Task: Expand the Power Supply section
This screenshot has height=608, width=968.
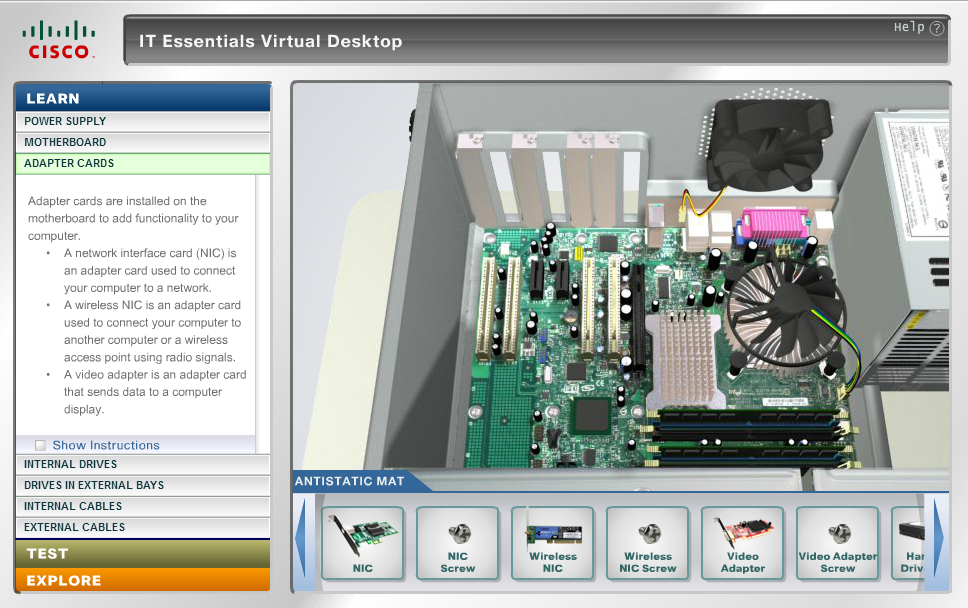Action: point(142,121)
